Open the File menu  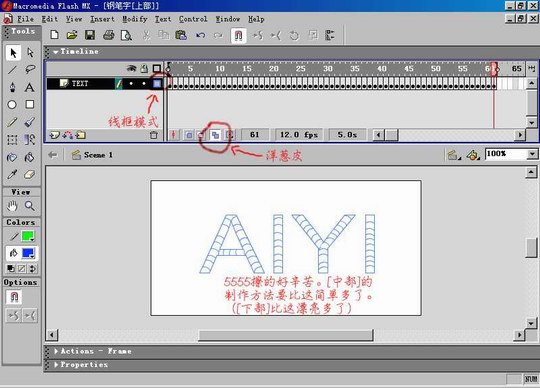point(25,19)
